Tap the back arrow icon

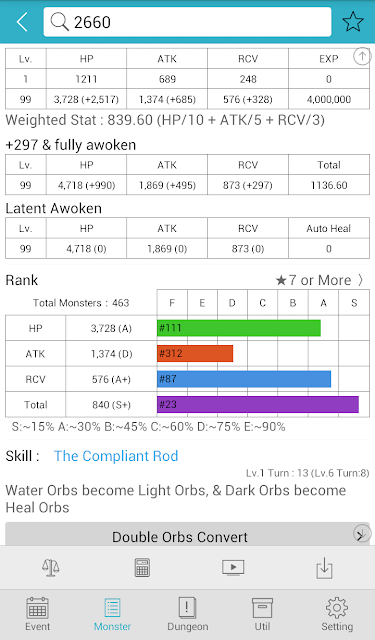pyautogui.click(x=22, y=22)
